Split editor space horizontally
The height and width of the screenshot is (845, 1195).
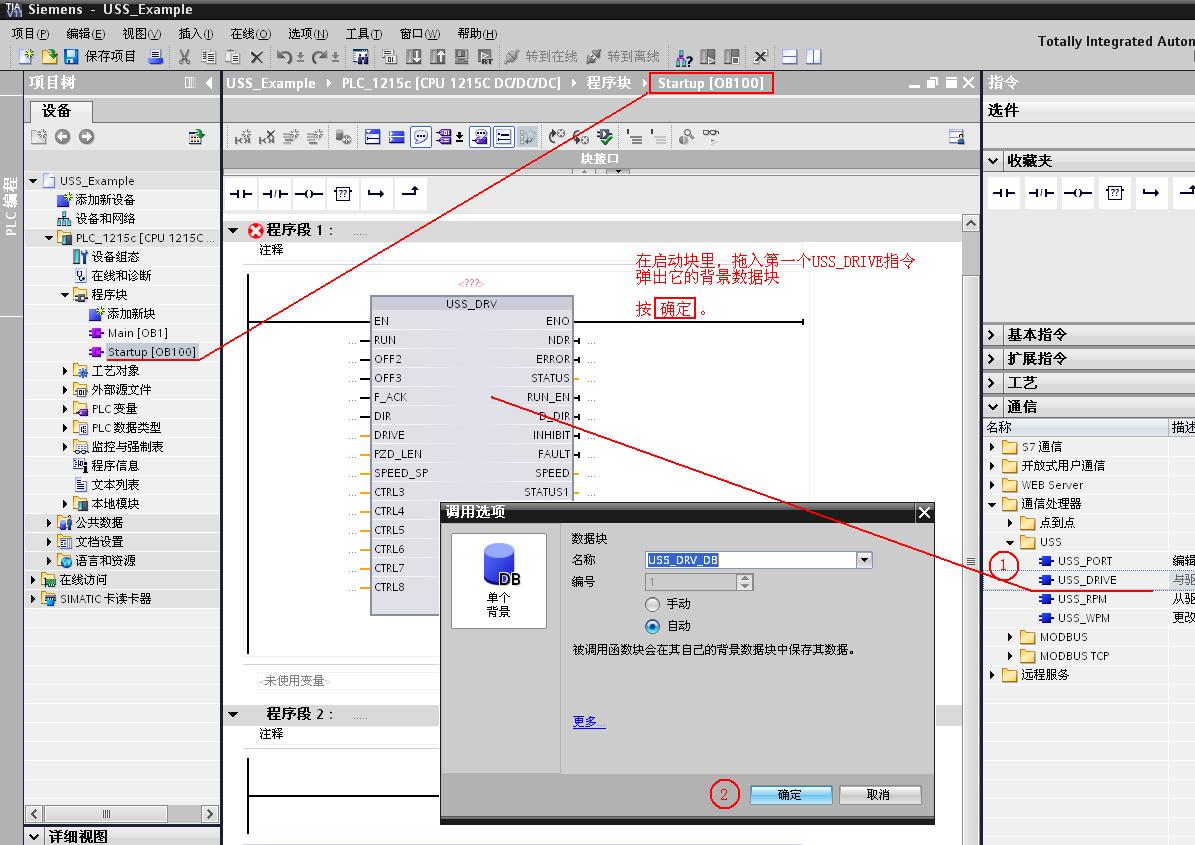tap(790, 56)
